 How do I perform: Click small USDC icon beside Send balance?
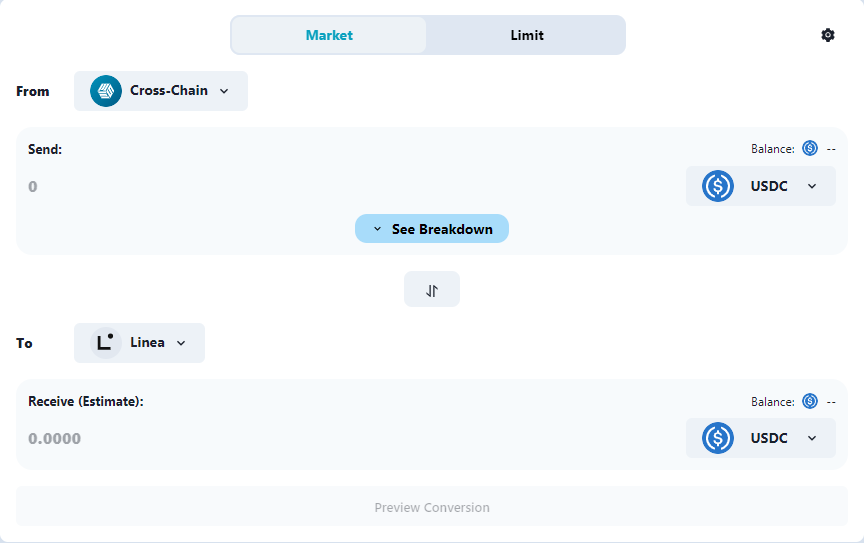(810, 148)
